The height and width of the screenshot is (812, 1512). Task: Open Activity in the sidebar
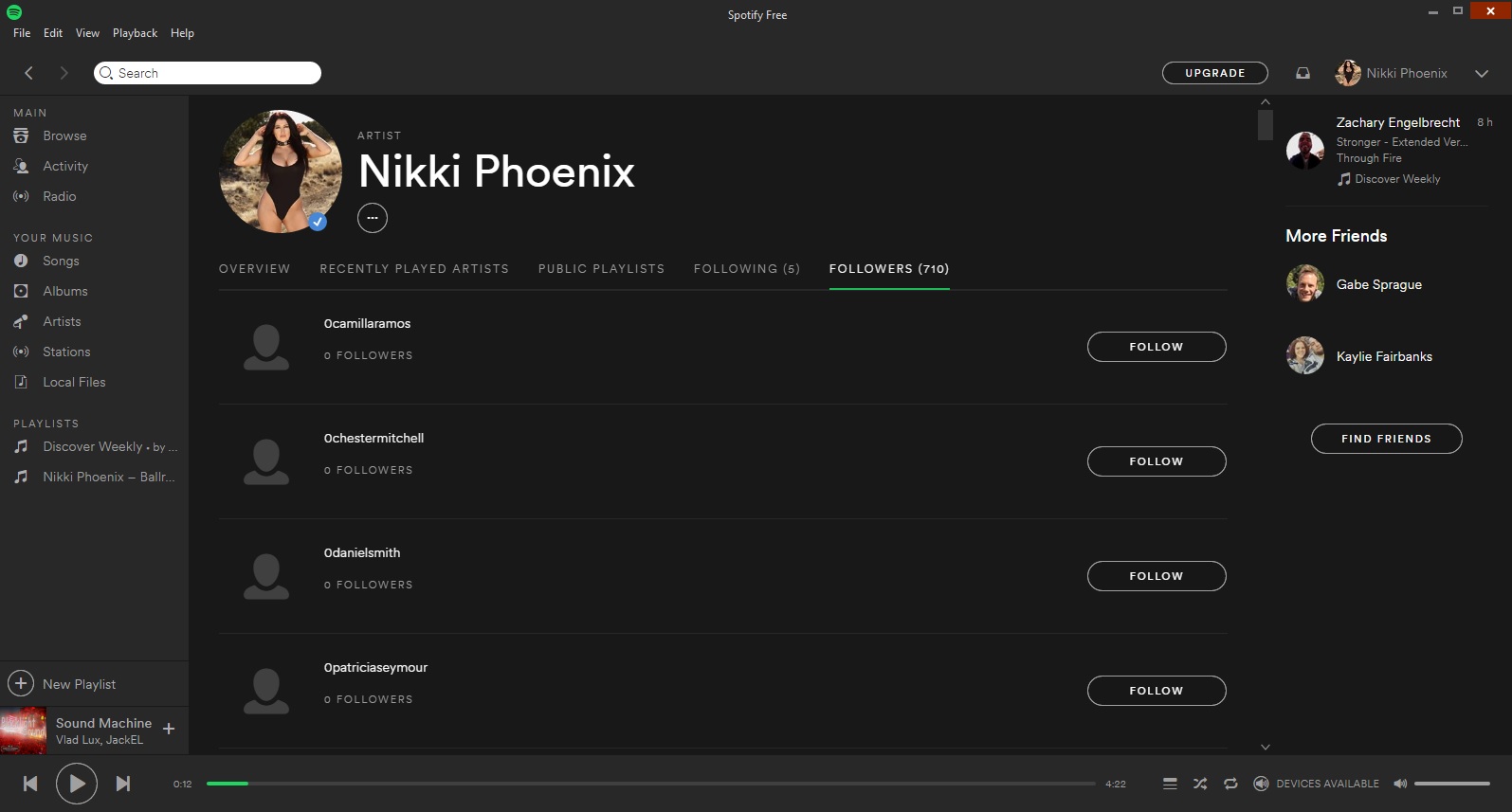64,166
